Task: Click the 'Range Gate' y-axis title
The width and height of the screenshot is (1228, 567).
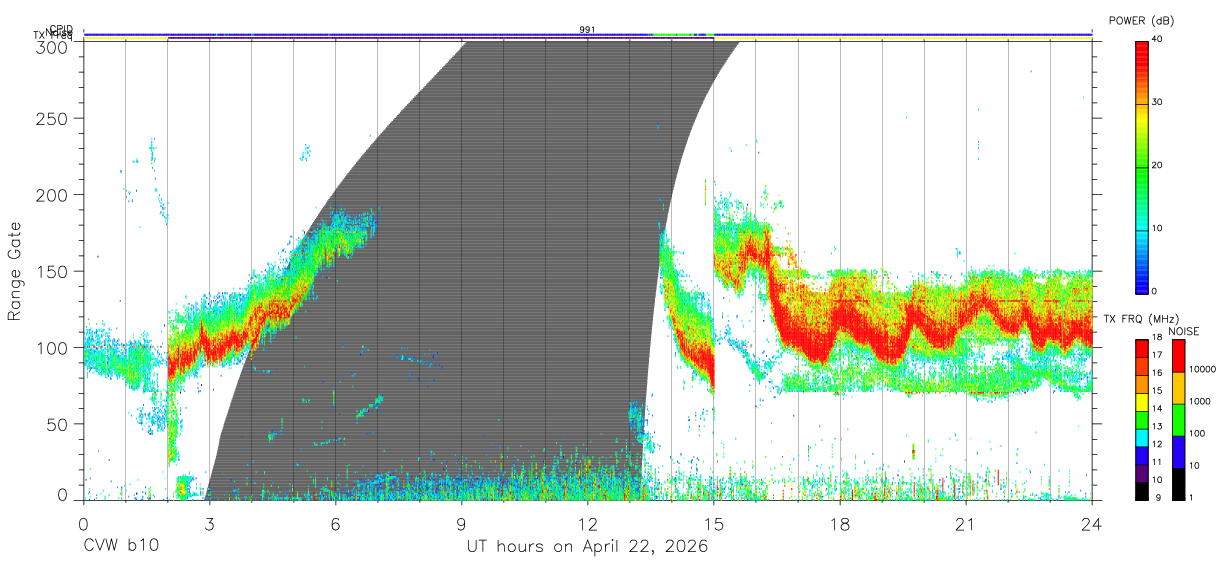Action: [16, 272]
